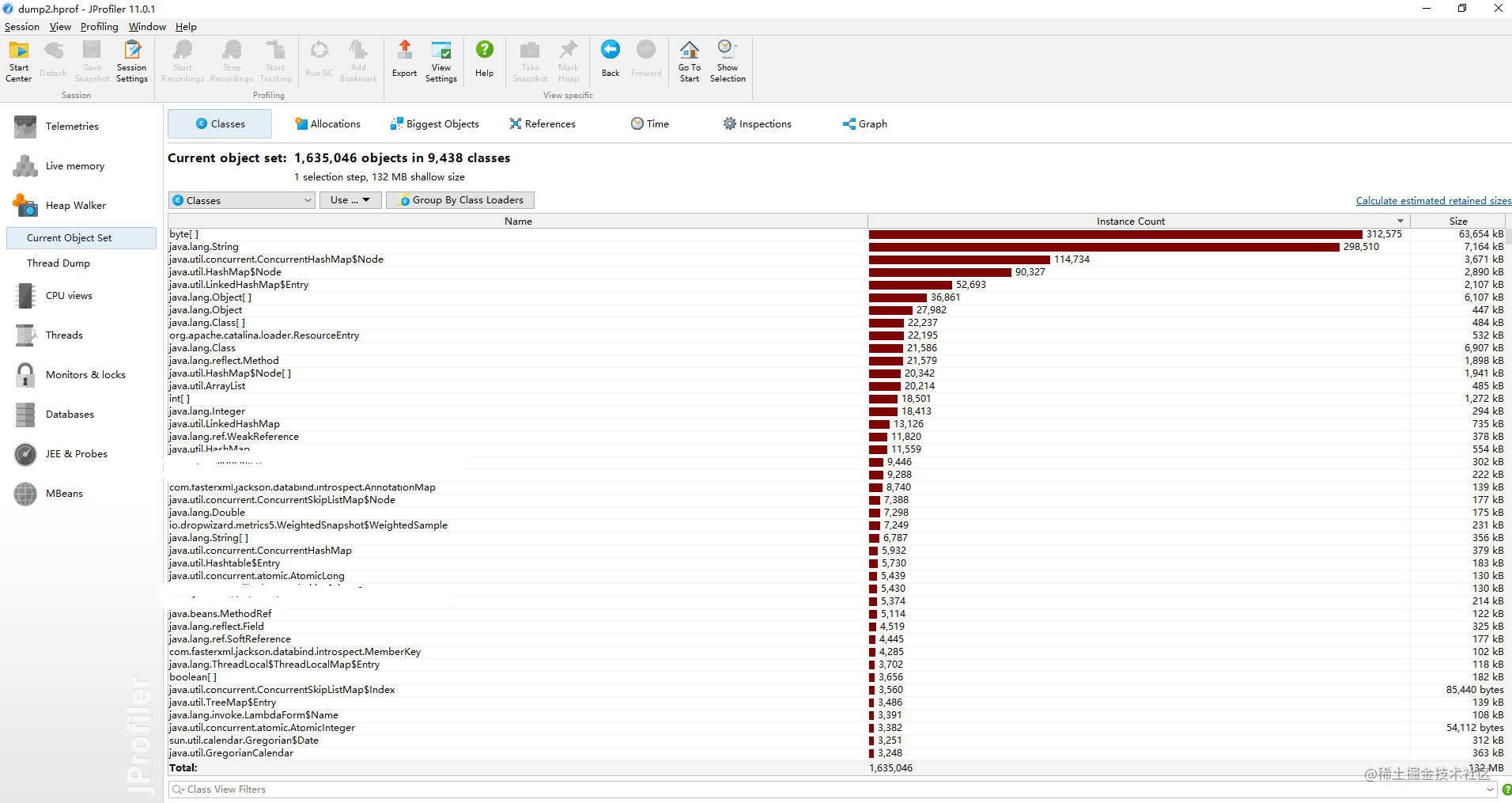Open the View menu
The image size is (1512, 803).
click(x=60, y=26)
